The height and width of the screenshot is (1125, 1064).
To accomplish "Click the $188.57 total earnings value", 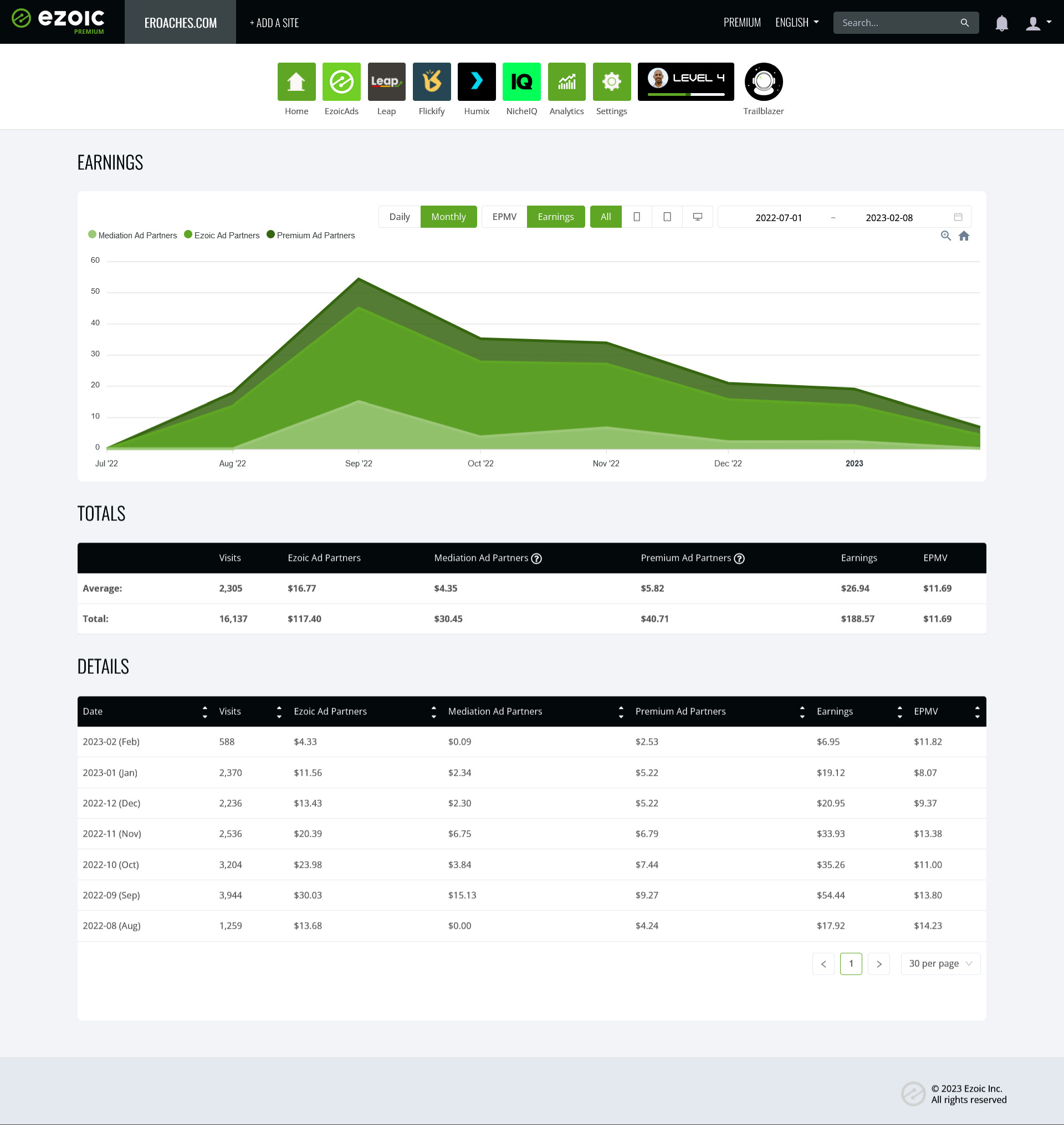I will pyautogui.click(x=857, y=619).
